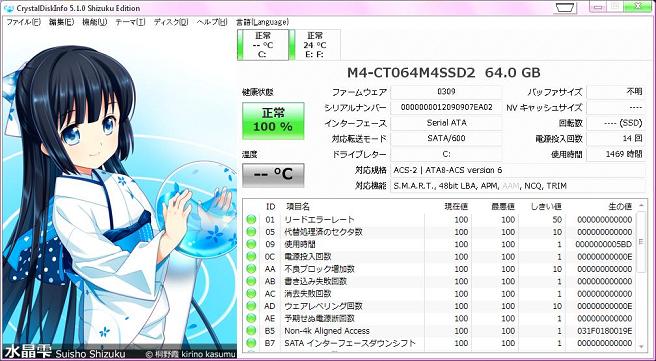Click green status dot for AD ウェアレベリング回数
Screen dimensions: 656x361
click(x=251, y=306)
